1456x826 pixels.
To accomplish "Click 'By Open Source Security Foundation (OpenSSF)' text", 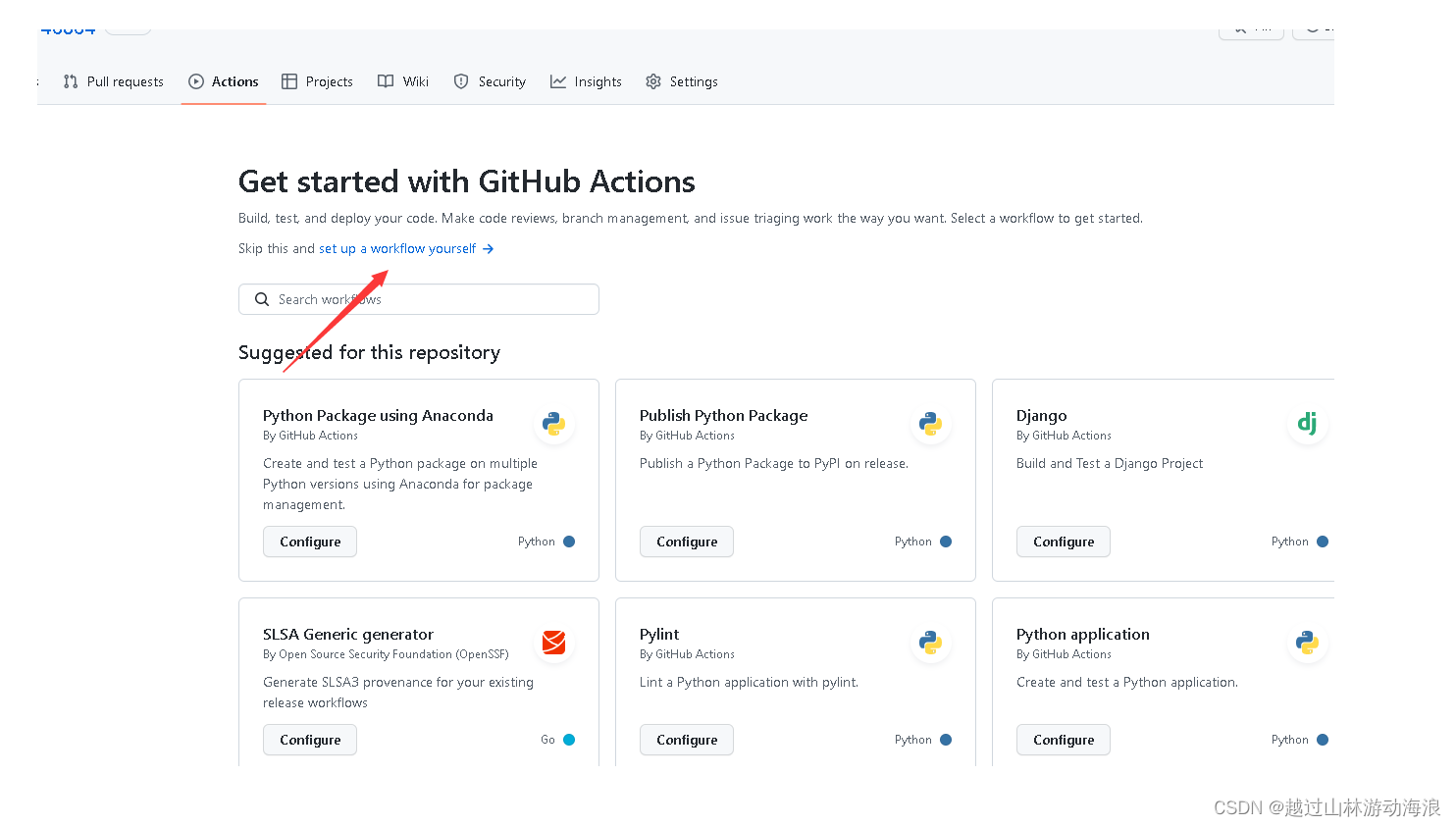I will click(386, 654).
